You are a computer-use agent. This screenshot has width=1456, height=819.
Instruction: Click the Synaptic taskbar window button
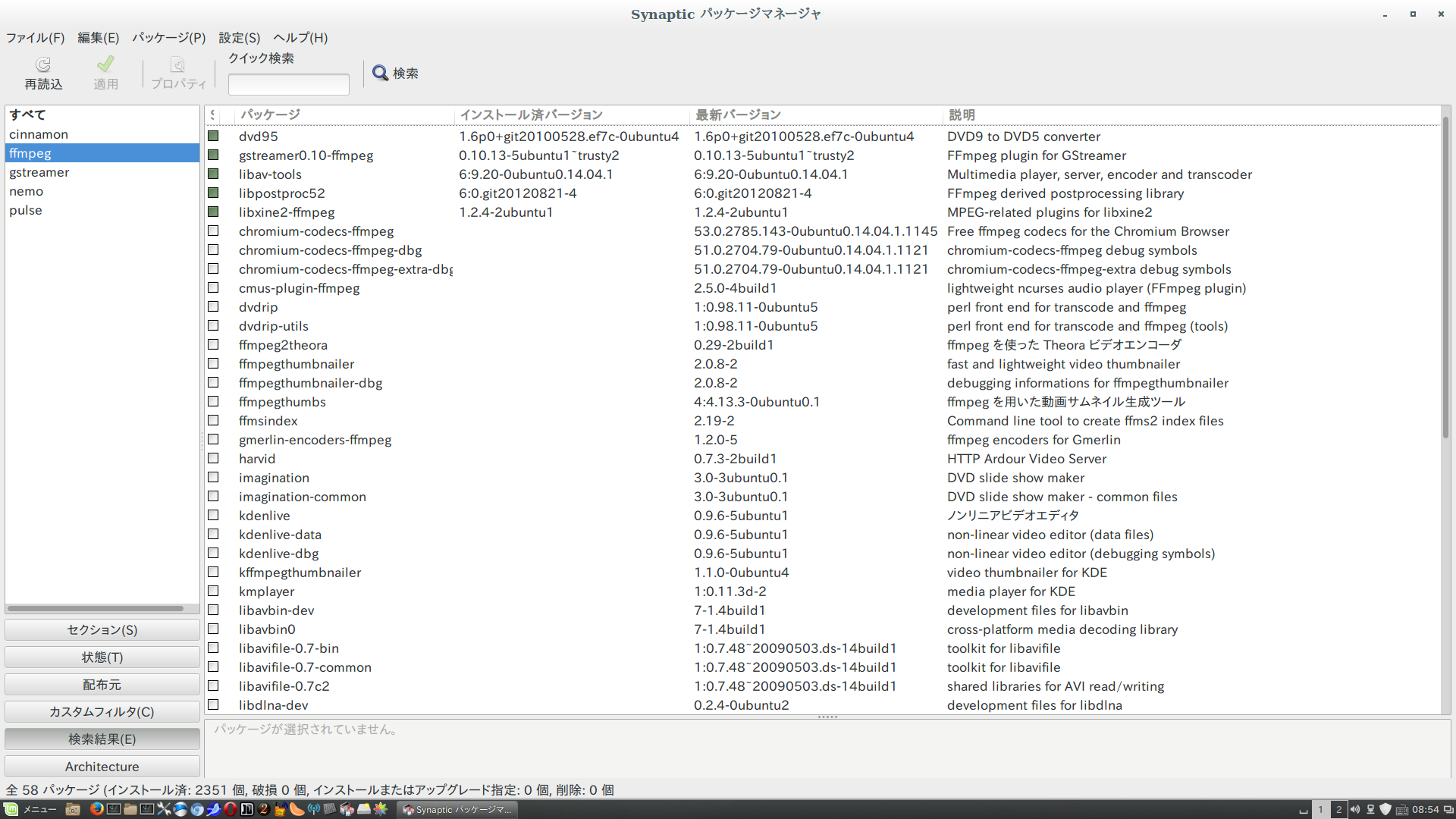(x=457, y=809)
